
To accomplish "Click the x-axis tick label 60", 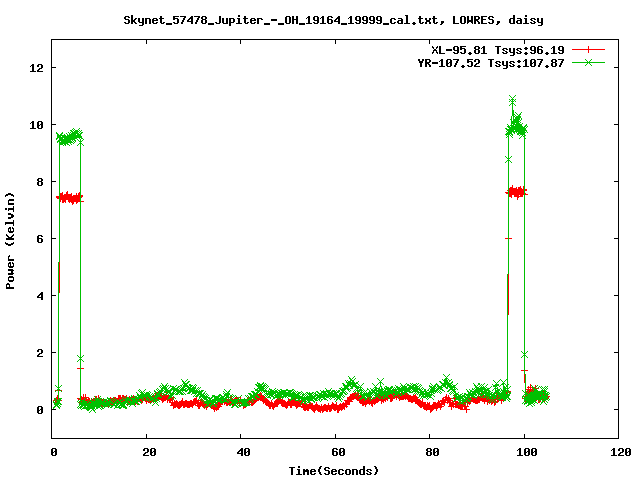I will pyautogui.click(x=338, y=452).
